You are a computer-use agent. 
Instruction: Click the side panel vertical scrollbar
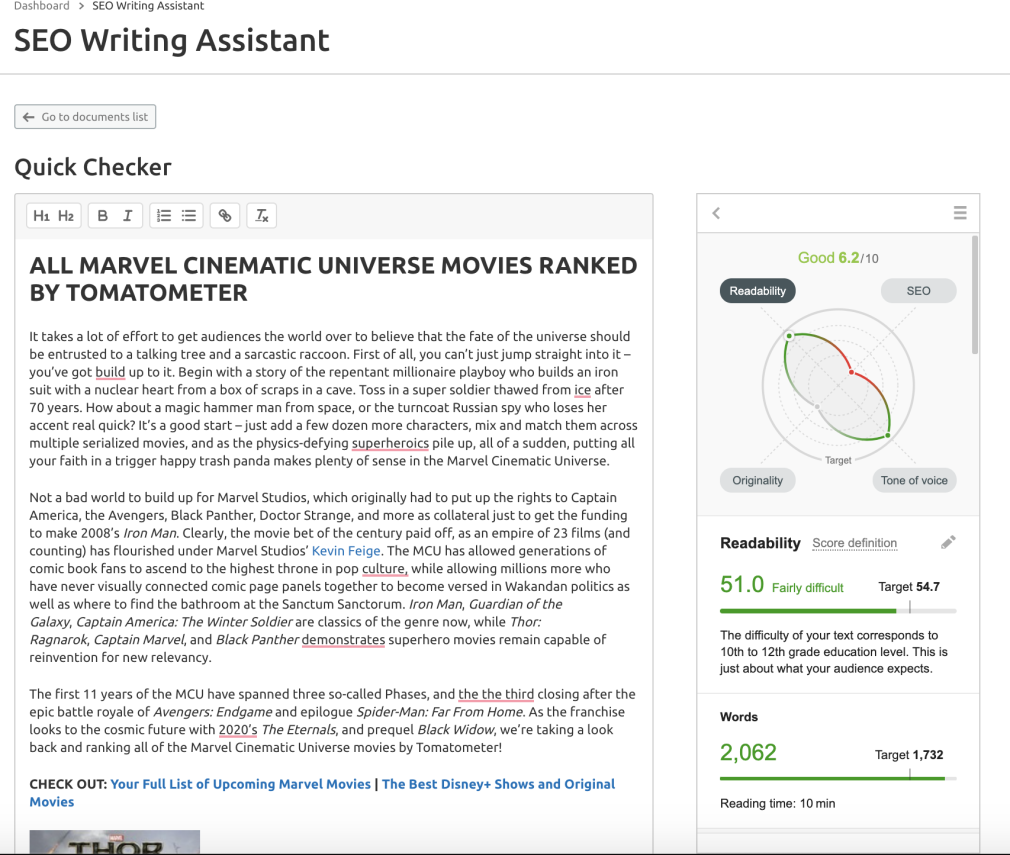(975, 294)
